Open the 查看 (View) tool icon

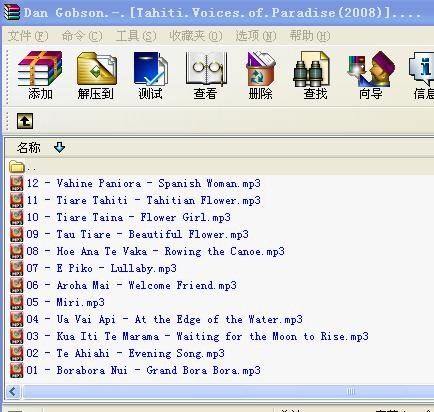(206, 75)
